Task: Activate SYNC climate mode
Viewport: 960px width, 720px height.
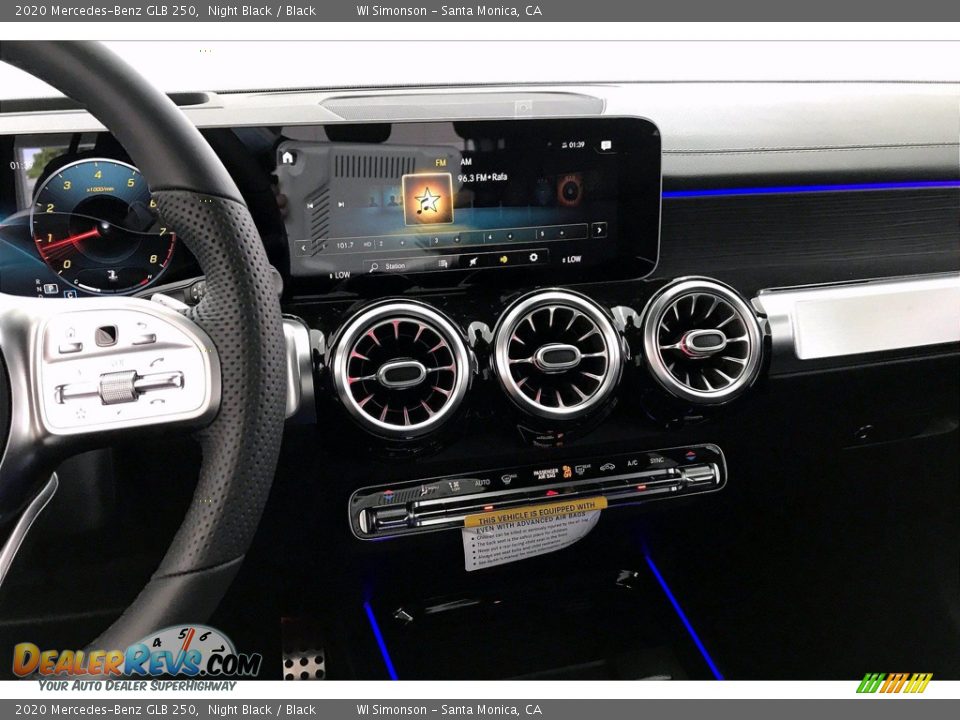Action: click(x=658, y=459)
